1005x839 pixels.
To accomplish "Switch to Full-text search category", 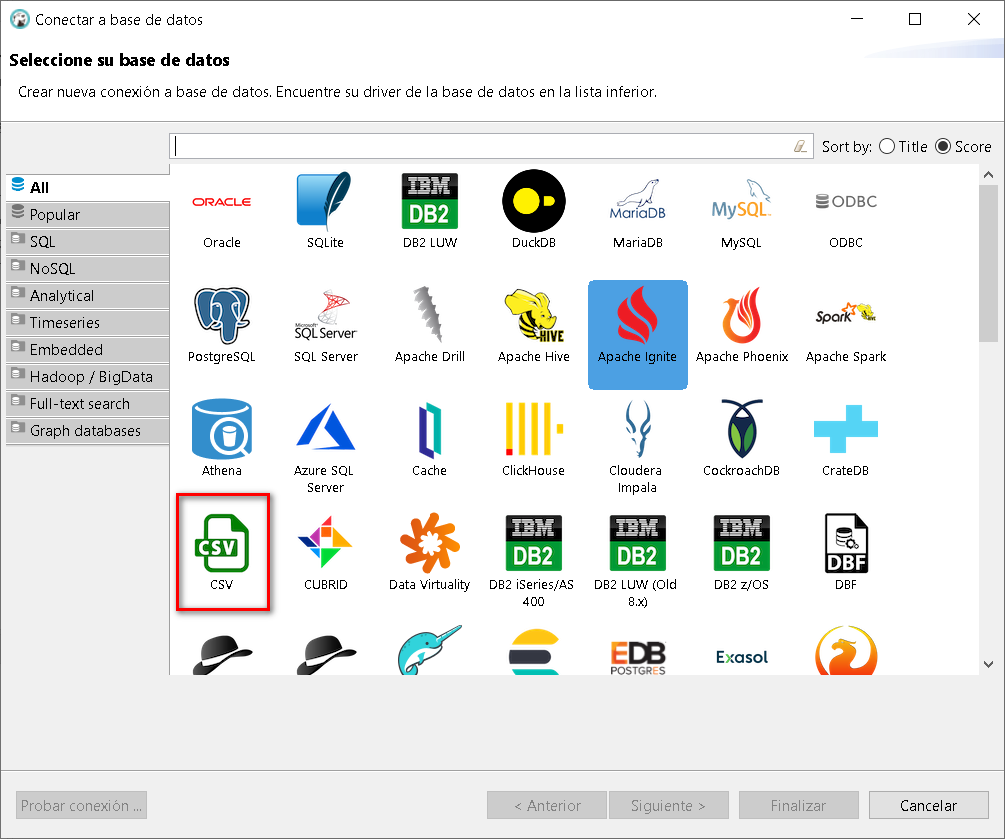I will (x=88, y=404).
